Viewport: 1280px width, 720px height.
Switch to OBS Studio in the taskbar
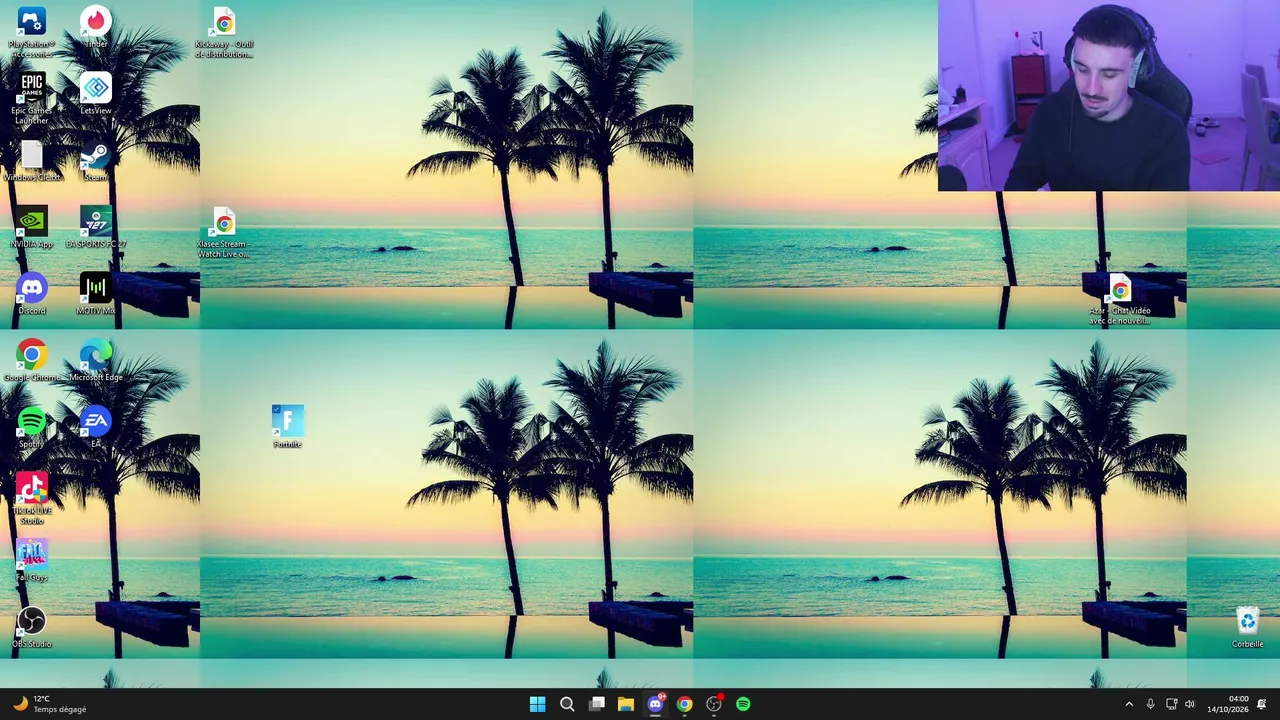click(714, 704)
